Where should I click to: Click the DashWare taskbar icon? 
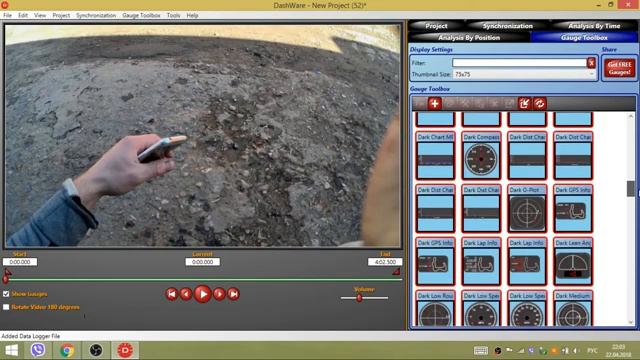(x=125, y=350)
